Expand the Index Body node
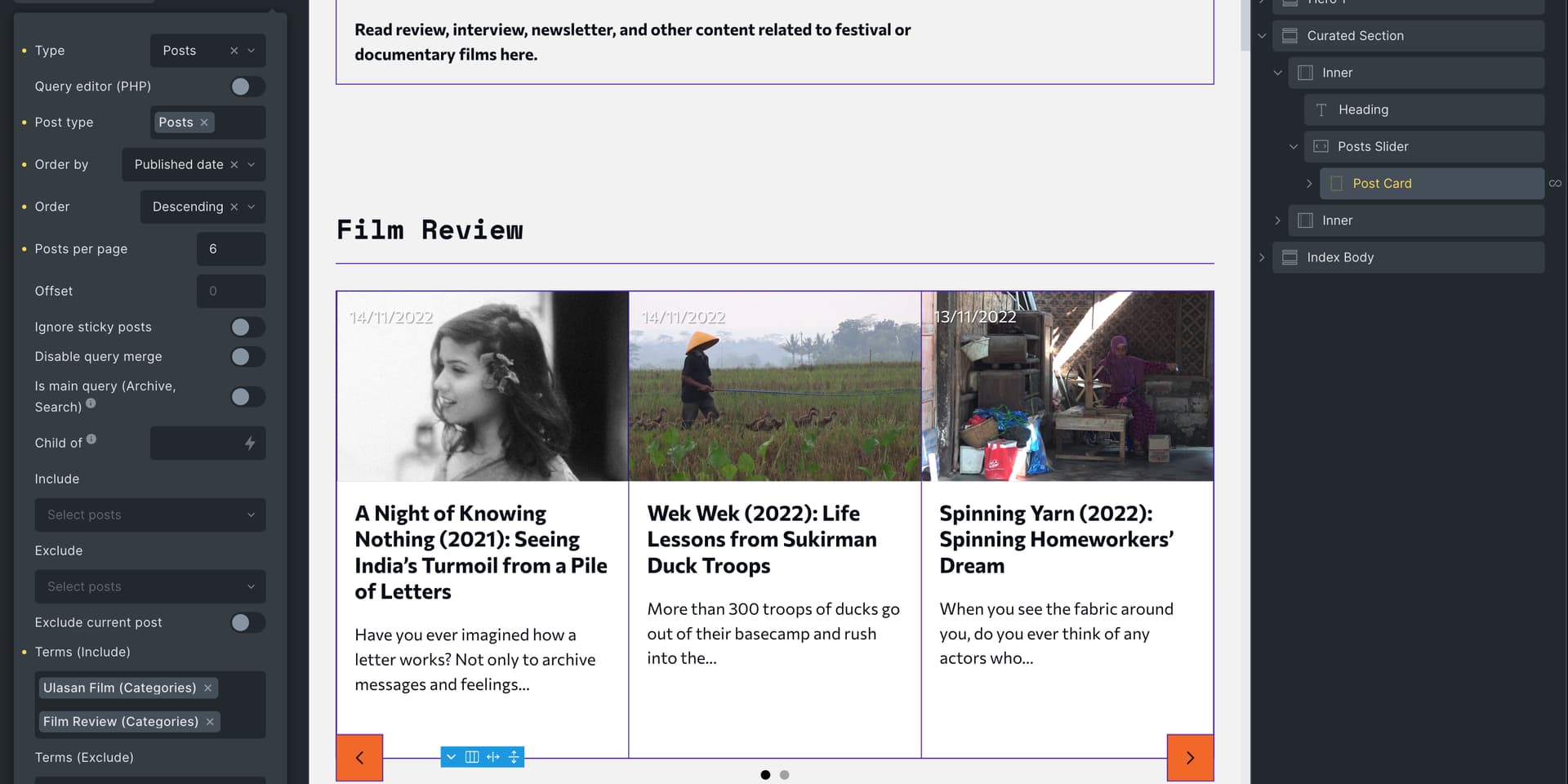This screenshot has width=1568, height=784. coord(1262,257)
